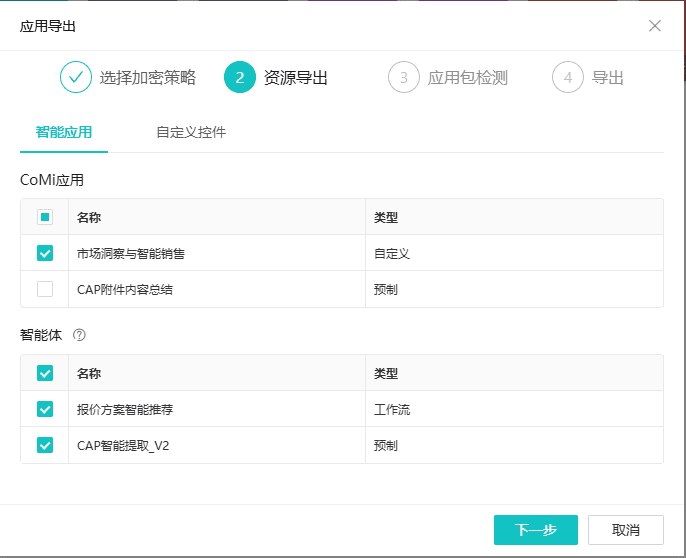Click the 智能体 section heading
Viewport: 686px width, 558px height.
coord(41,335)
